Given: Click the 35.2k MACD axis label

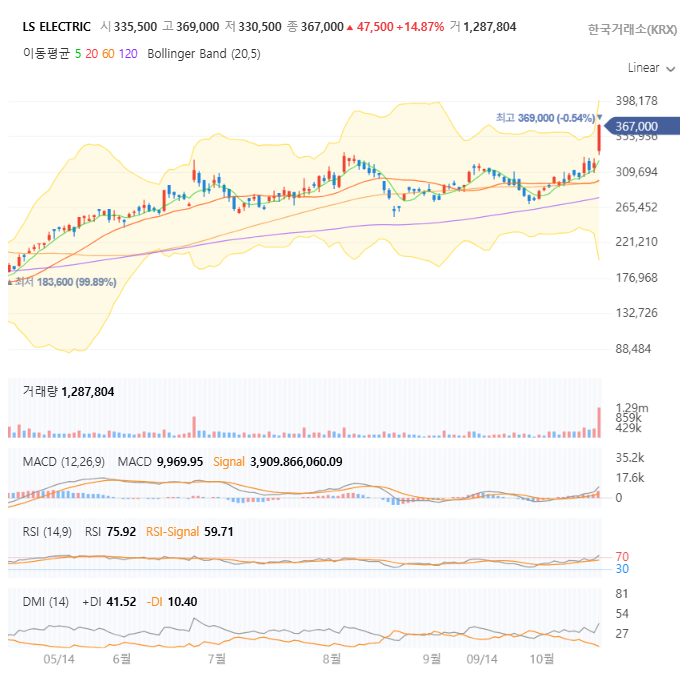Looking at the screenshot, I should [630, 458].
